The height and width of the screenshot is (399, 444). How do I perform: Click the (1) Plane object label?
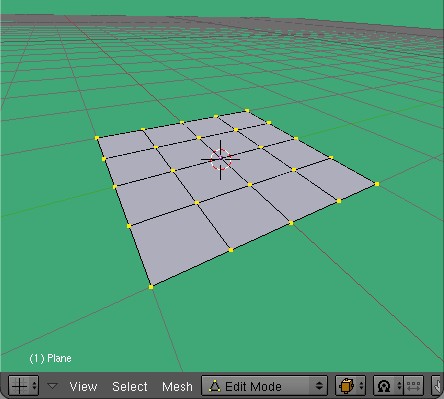point(50,358)
